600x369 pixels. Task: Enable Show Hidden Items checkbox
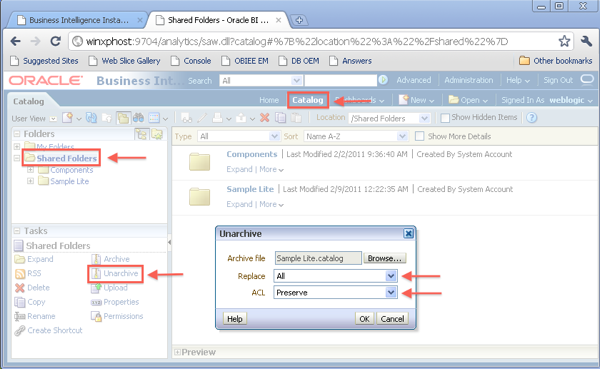click(x=445, y=118)
